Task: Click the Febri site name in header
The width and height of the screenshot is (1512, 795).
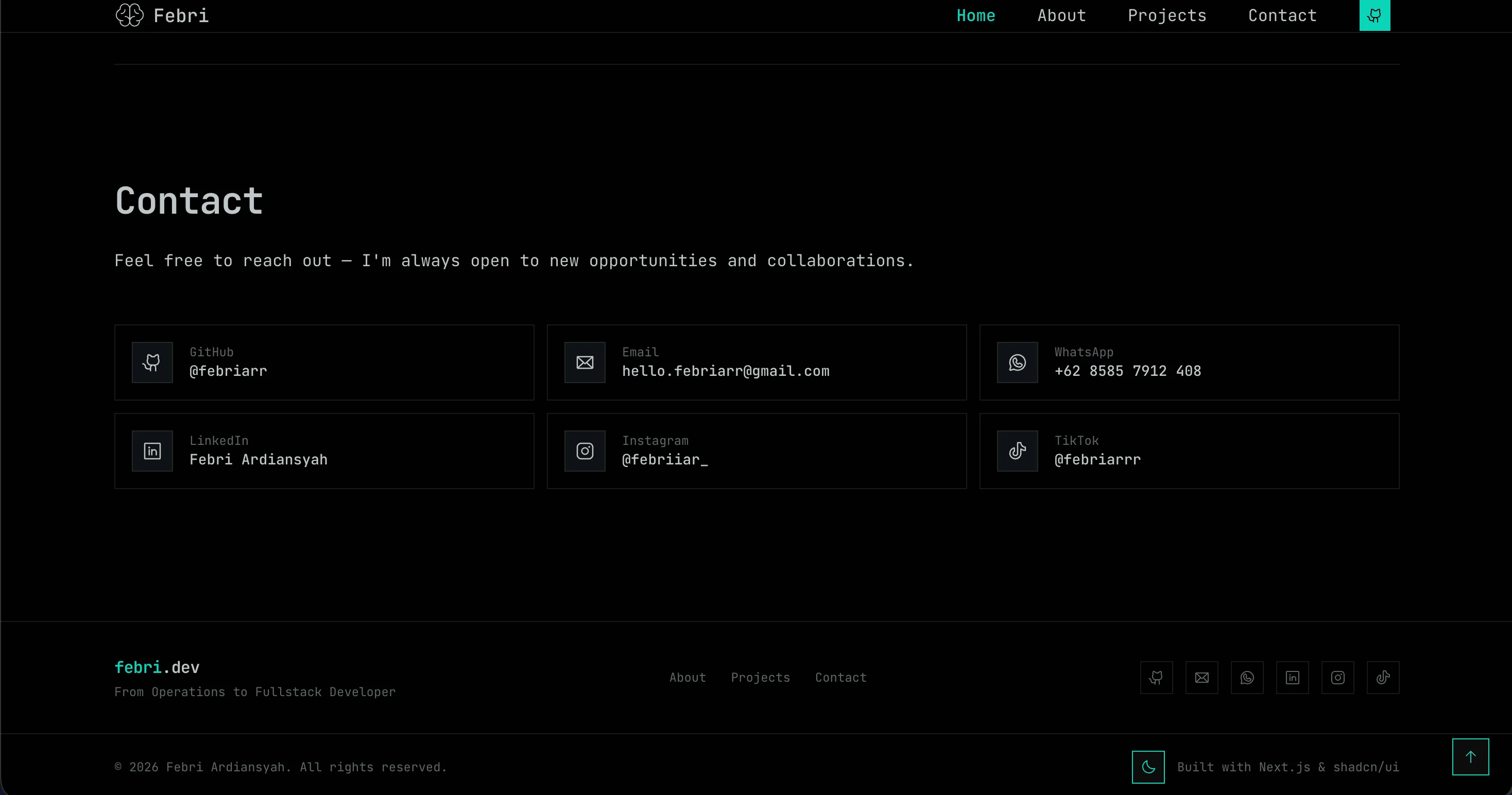Action: click(181, 16)
